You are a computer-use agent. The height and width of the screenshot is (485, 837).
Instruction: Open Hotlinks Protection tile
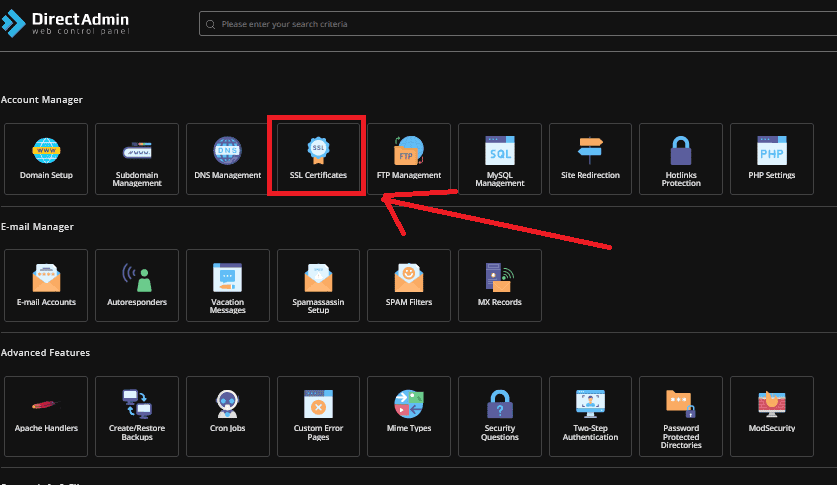681,159
